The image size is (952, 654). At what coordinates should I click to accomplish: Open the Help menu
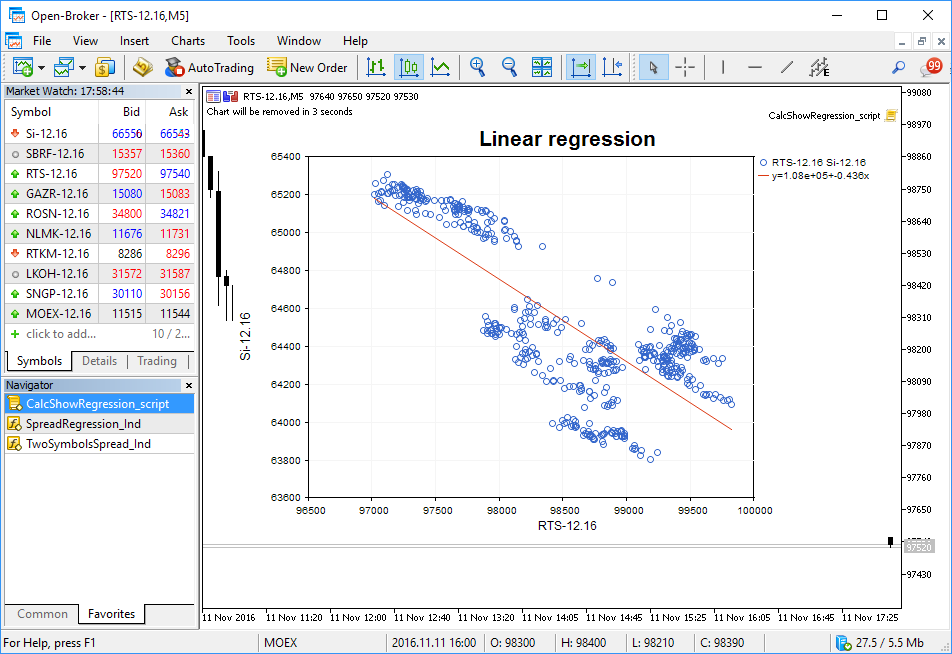pyautogui.click(x=355, y=41)
